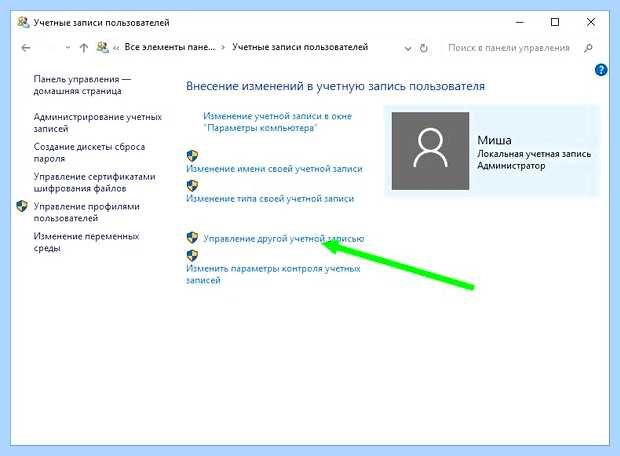Open 'Изменение переменных среды'
This screenshot has height=456, width=620.
86,242
